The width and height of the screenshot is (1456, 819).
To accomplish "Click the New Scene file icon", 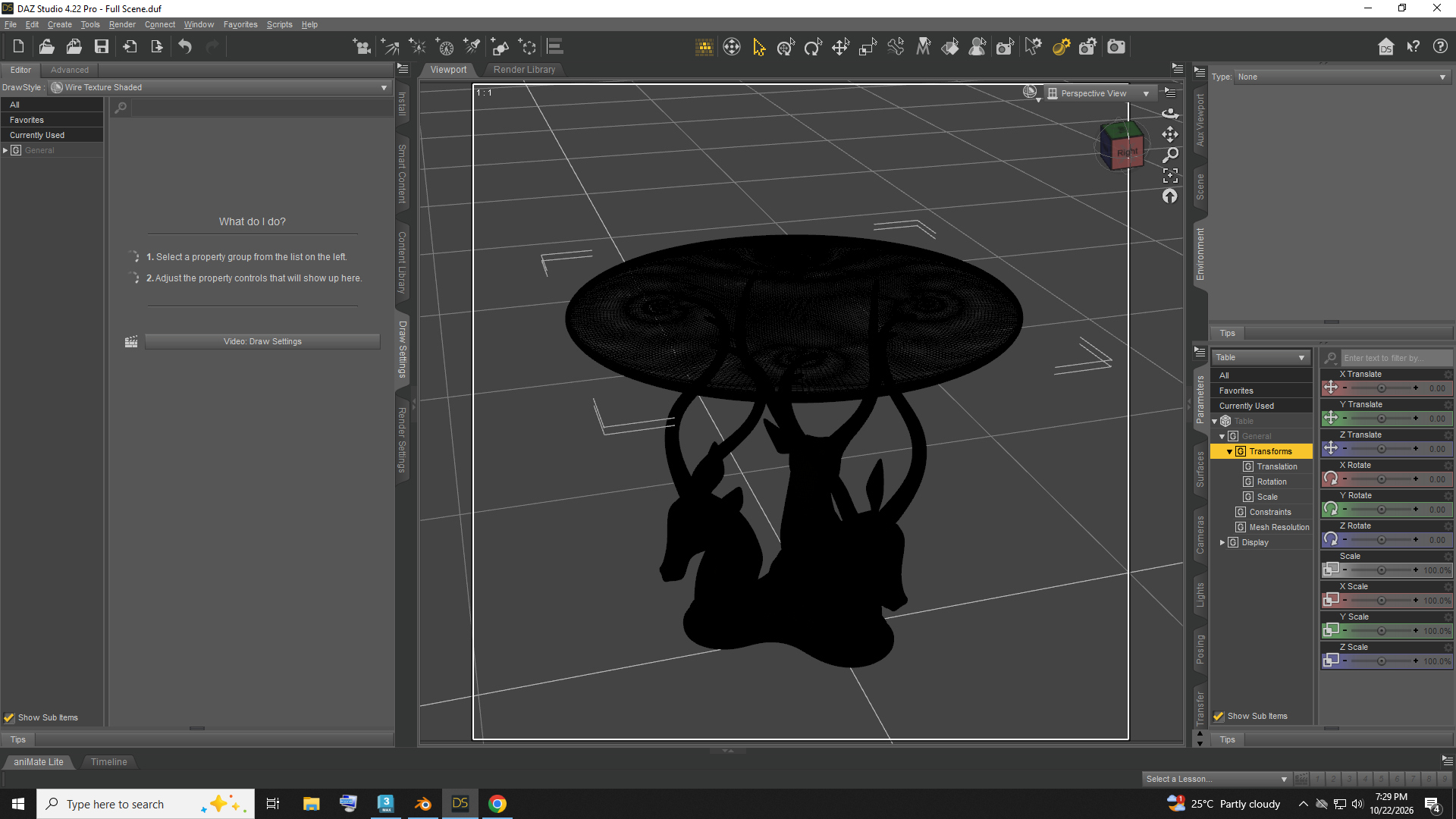I will click(18, 47).
